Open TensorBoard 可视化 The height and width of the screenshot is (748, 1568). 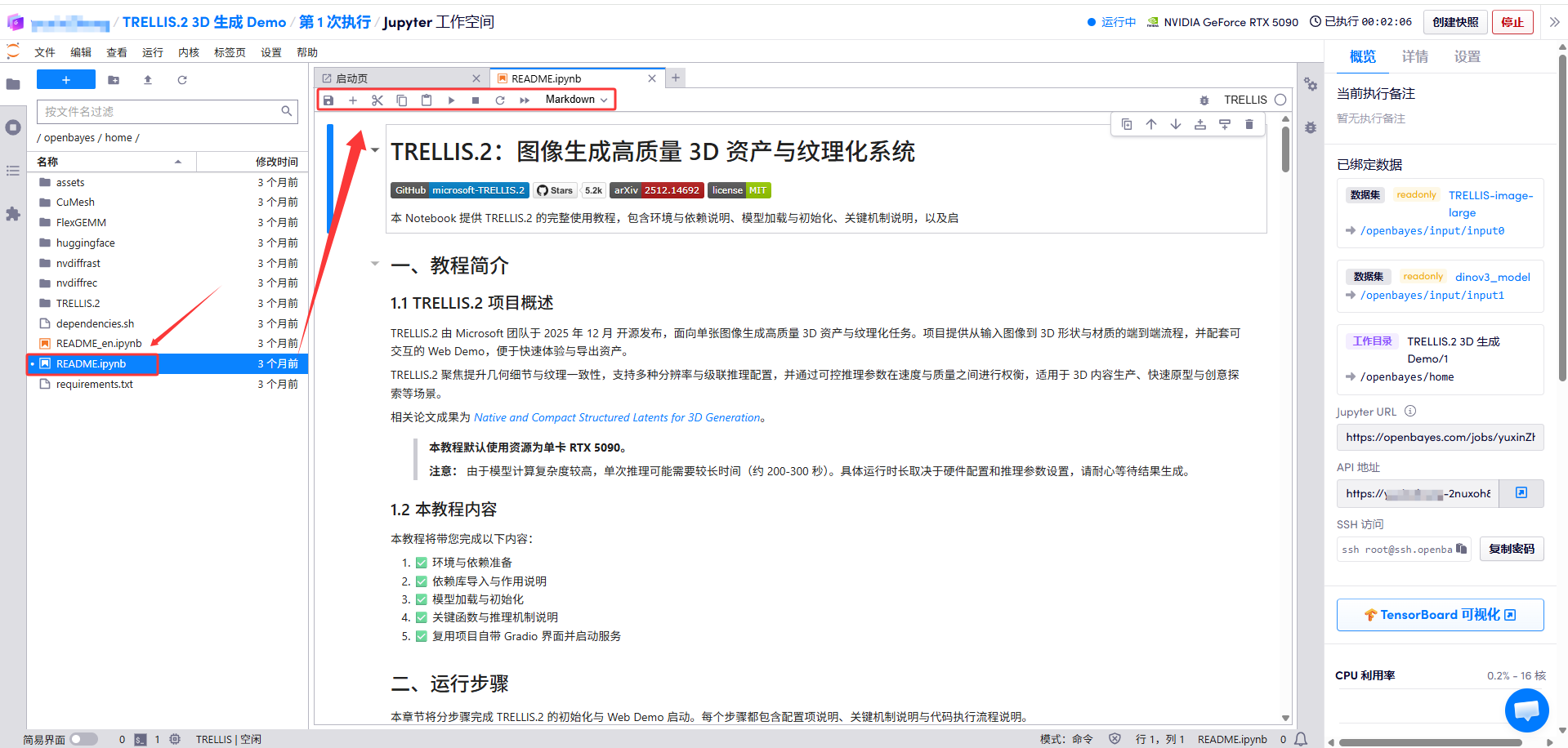coord(1440,615)
